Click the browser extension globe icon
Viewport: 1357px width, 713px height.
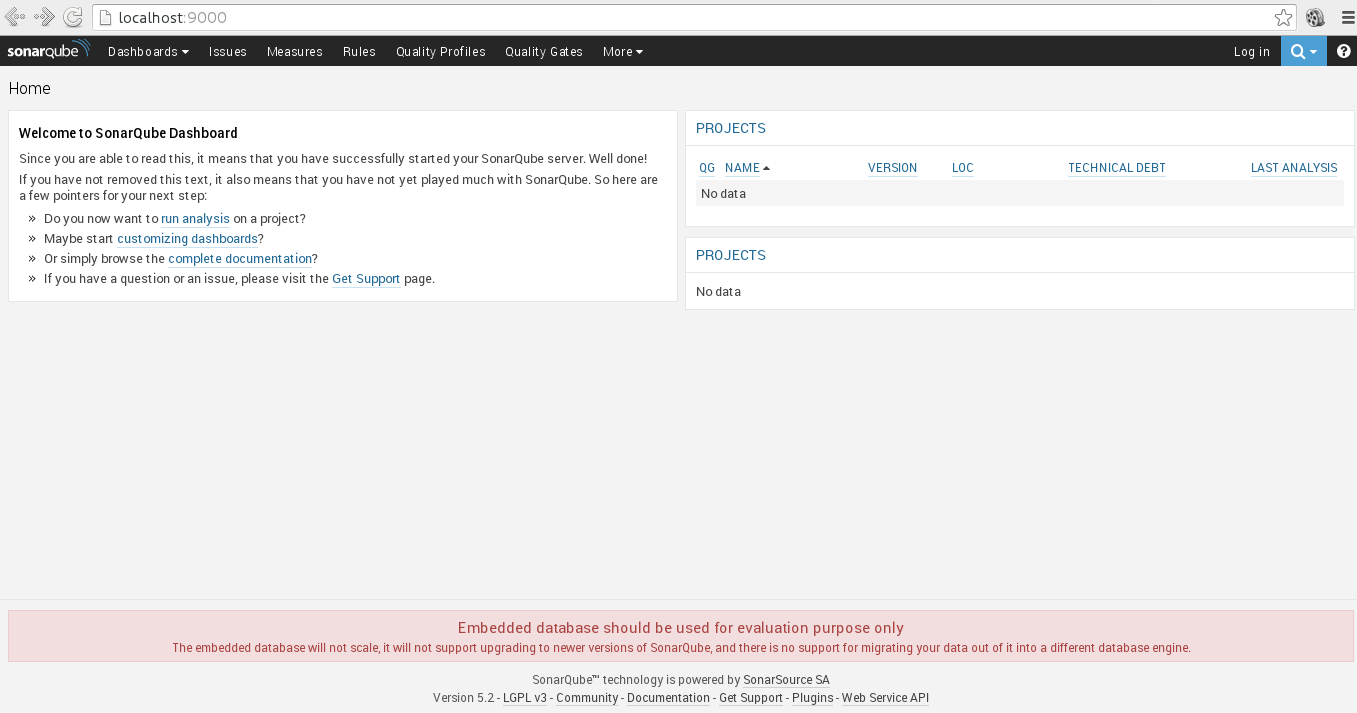(1315, 17)
